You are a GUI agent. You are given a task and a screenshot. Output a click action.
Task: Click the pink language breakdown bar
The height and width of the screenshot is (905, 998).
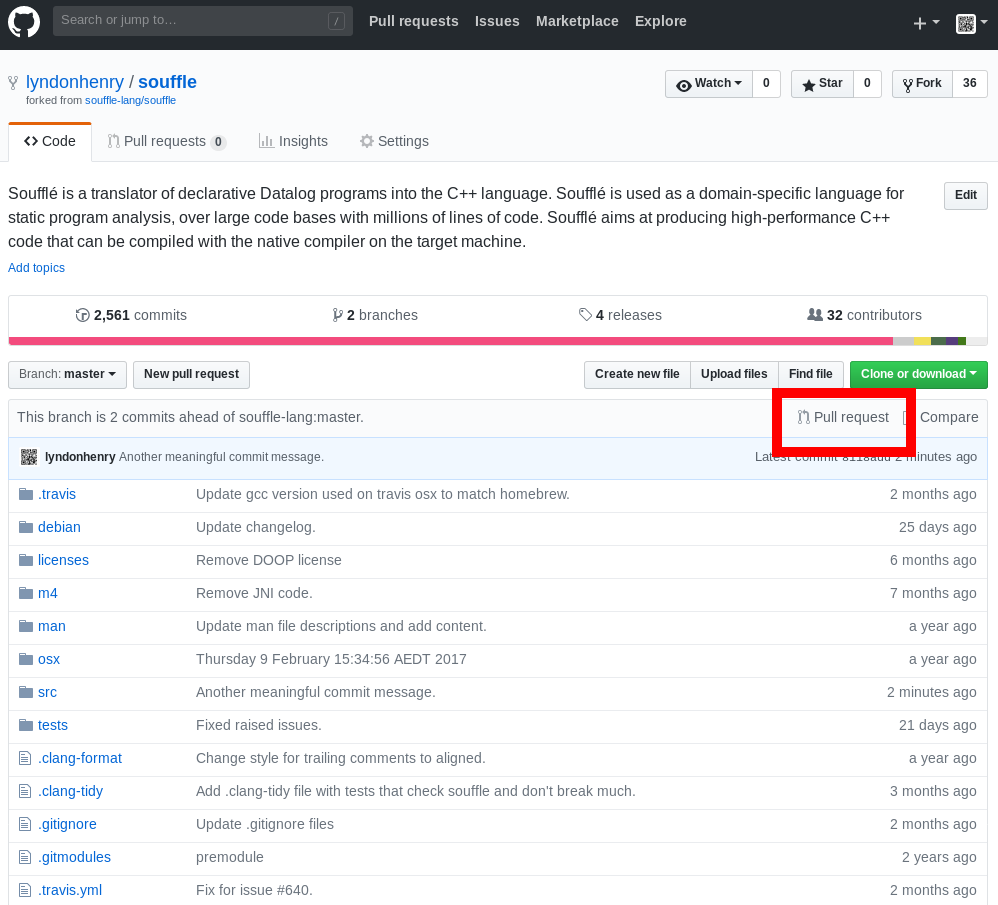(451, 341)
